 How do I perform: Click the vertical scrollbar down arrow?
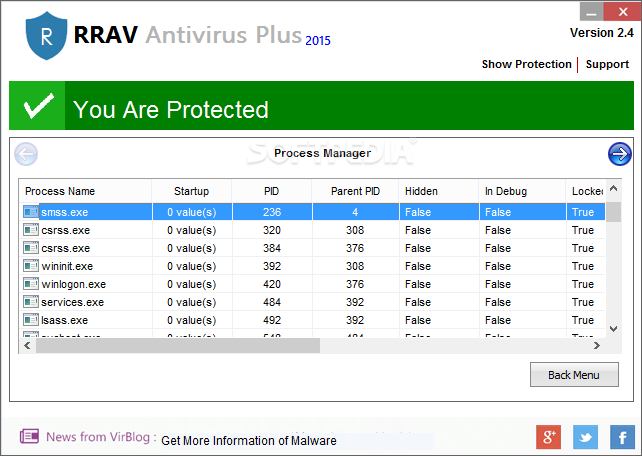pyautogui.click(x=613, y=329)
